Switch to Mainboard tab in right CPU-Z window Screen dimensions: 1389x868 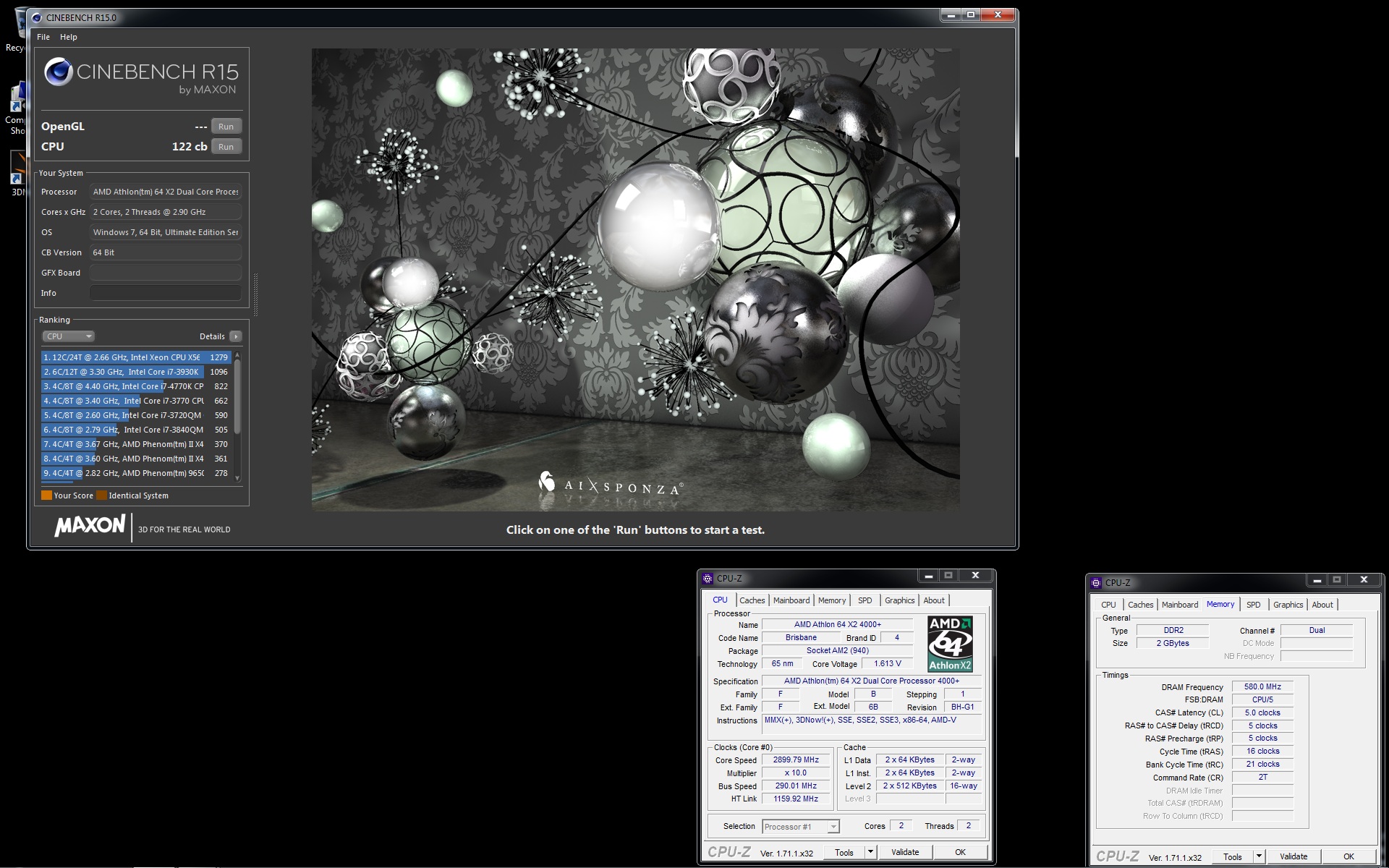tap(1179, 605)
